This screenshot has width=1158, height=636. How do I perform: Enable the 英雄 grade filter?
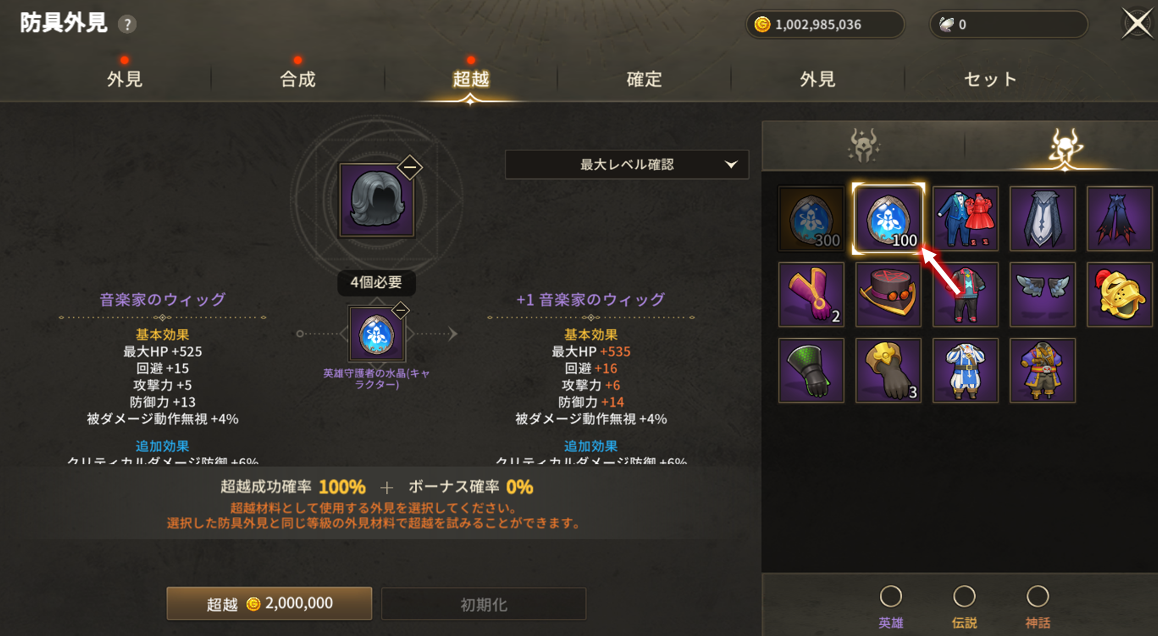point(891,596)
